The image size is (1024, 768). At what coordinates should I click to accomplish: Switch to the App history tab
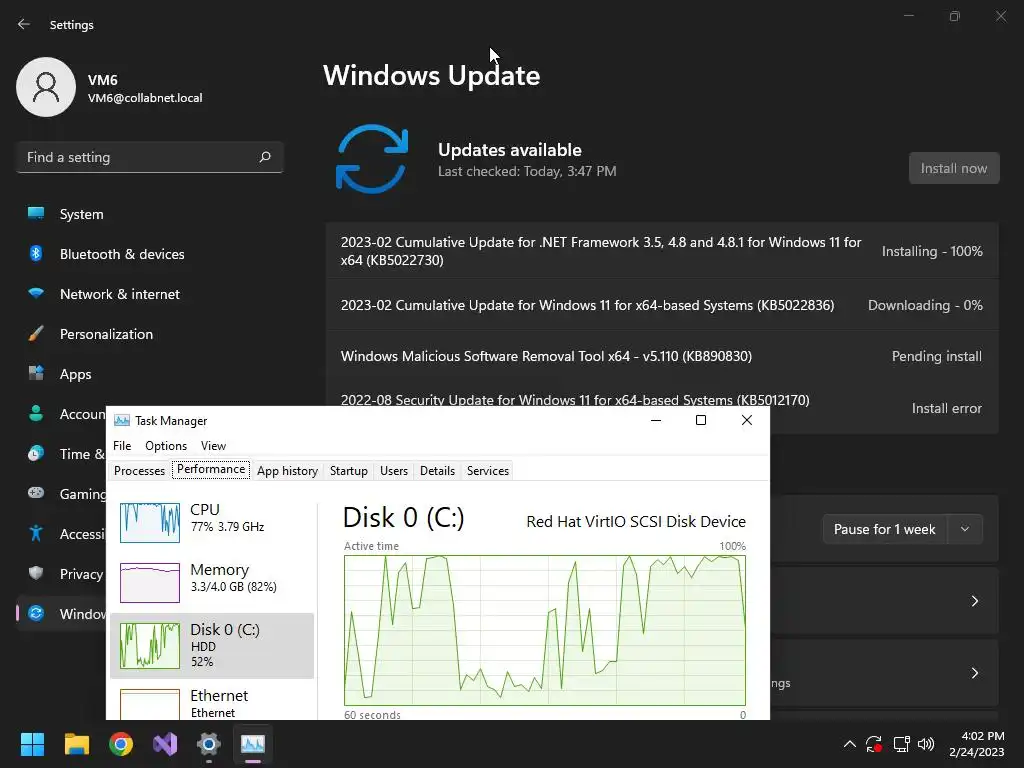287,470
